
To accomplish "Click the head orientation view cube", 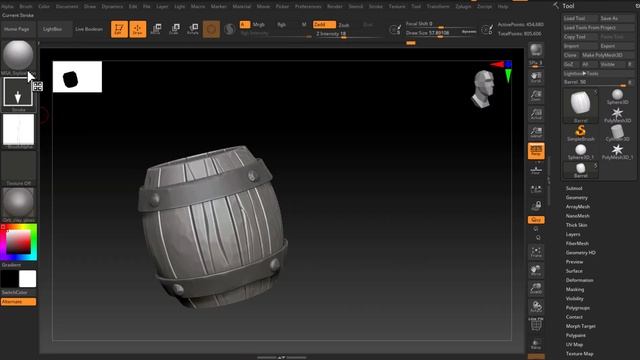I will point(484,89).
